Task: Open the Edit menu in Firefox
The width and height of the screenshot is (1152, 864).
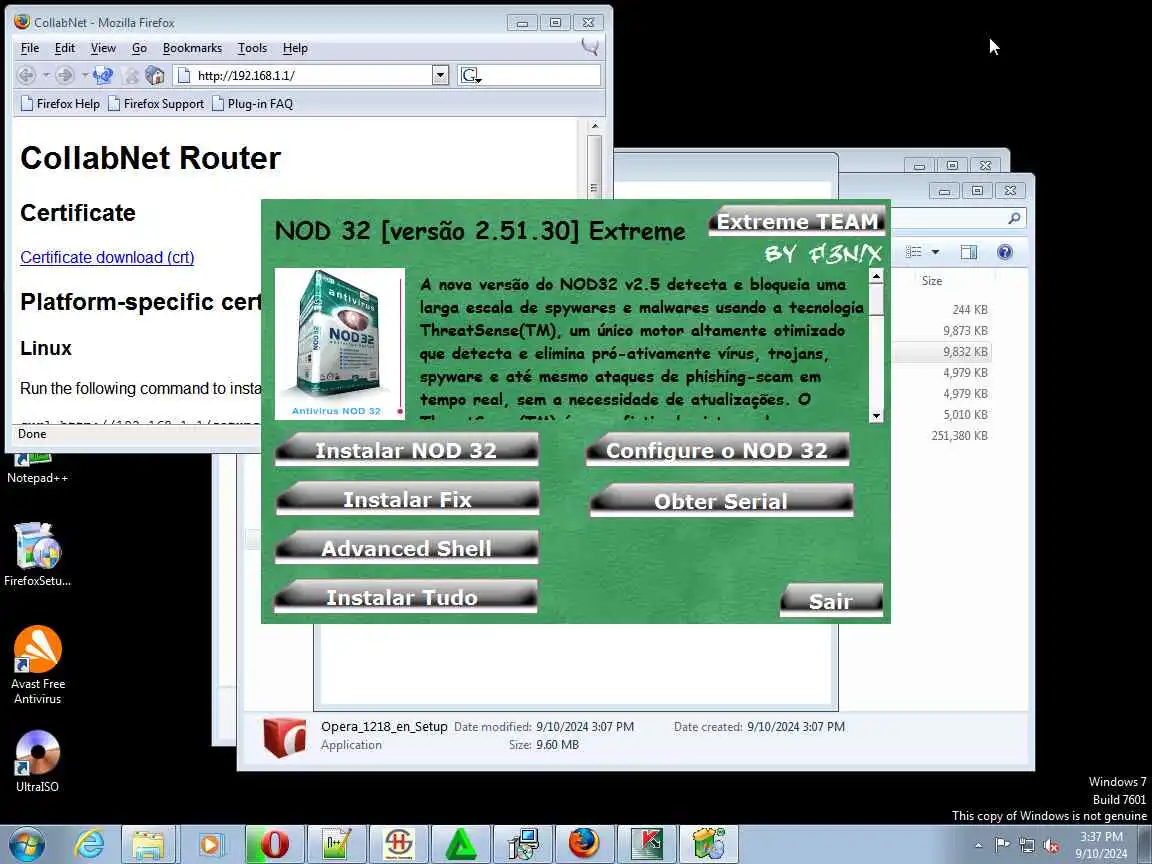Action: pyautogui.click(x=65, y=48)
